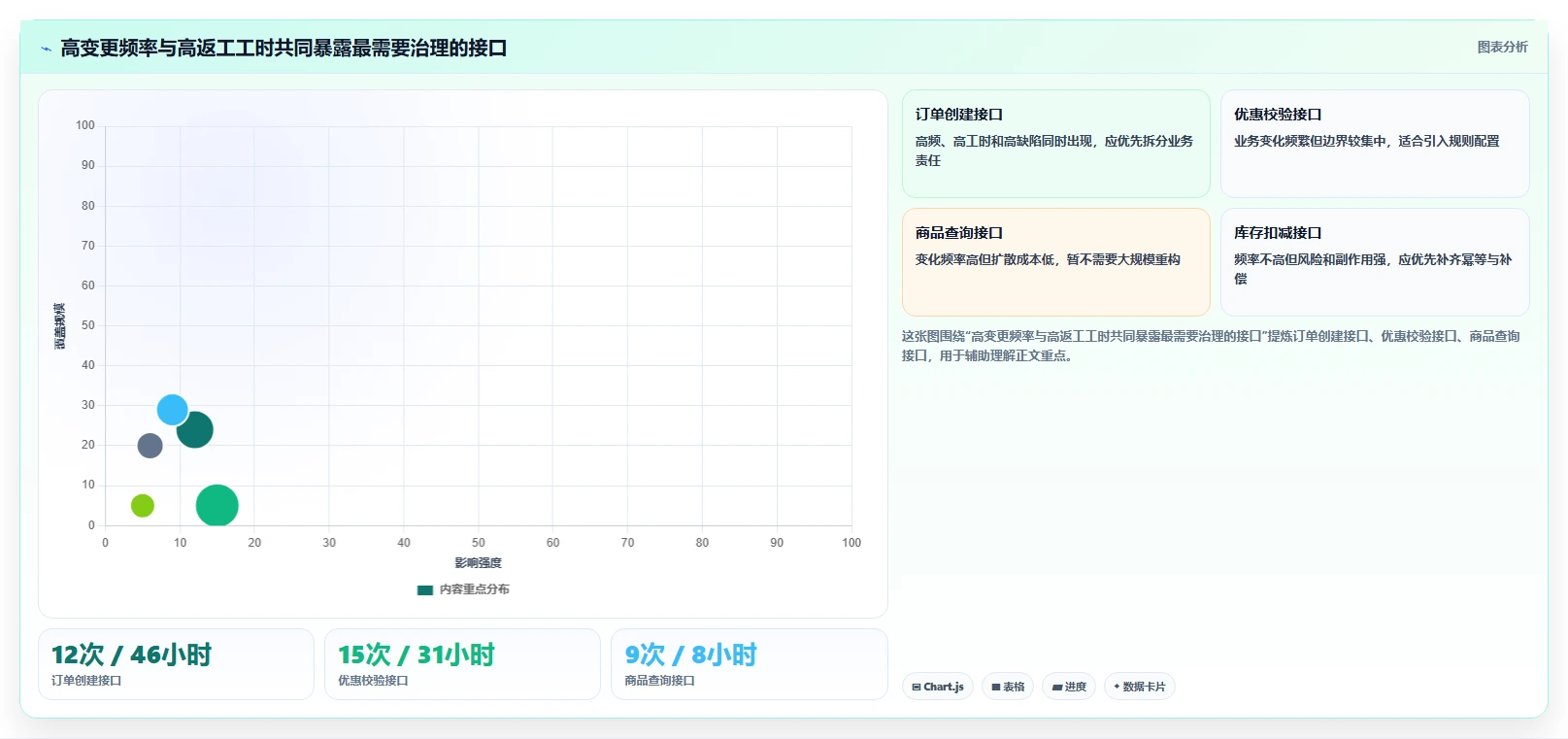Open the 订单创建接口 insight card
This screenshot has height=739, width=1568.
(x=1055, y=144)
